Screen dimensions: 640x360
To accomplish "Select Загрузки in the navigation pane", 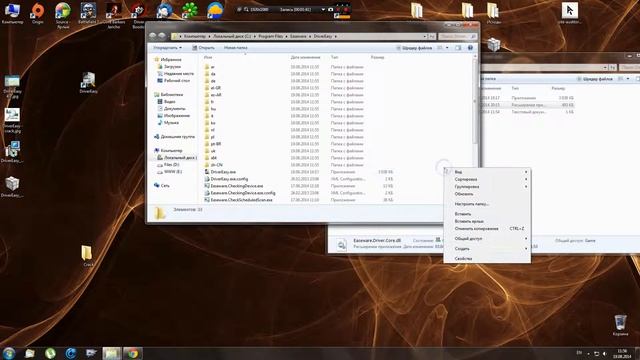I will (x=172, y=67).
